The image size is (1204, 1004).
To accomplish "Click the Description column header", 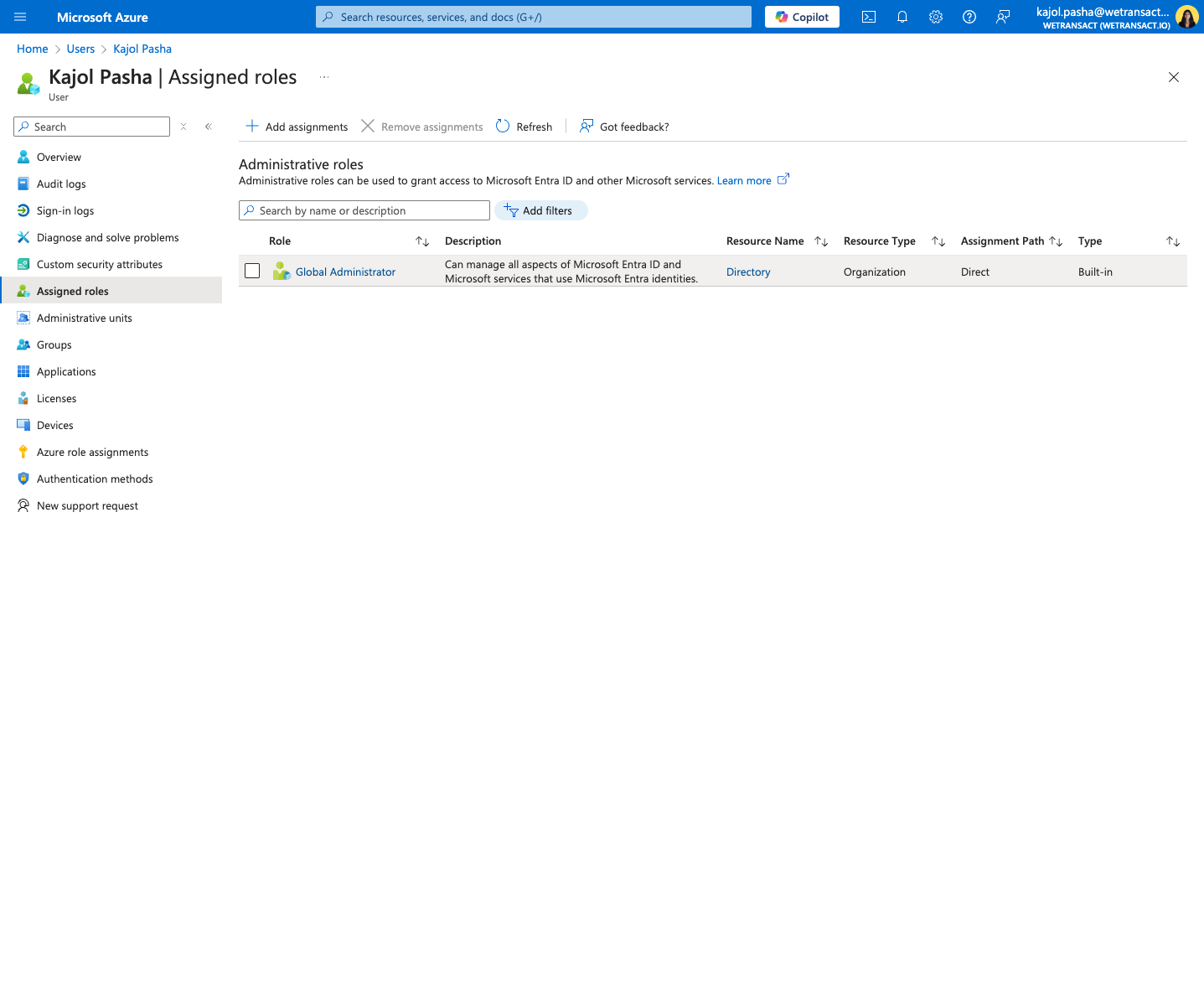I will click(473, 241).
